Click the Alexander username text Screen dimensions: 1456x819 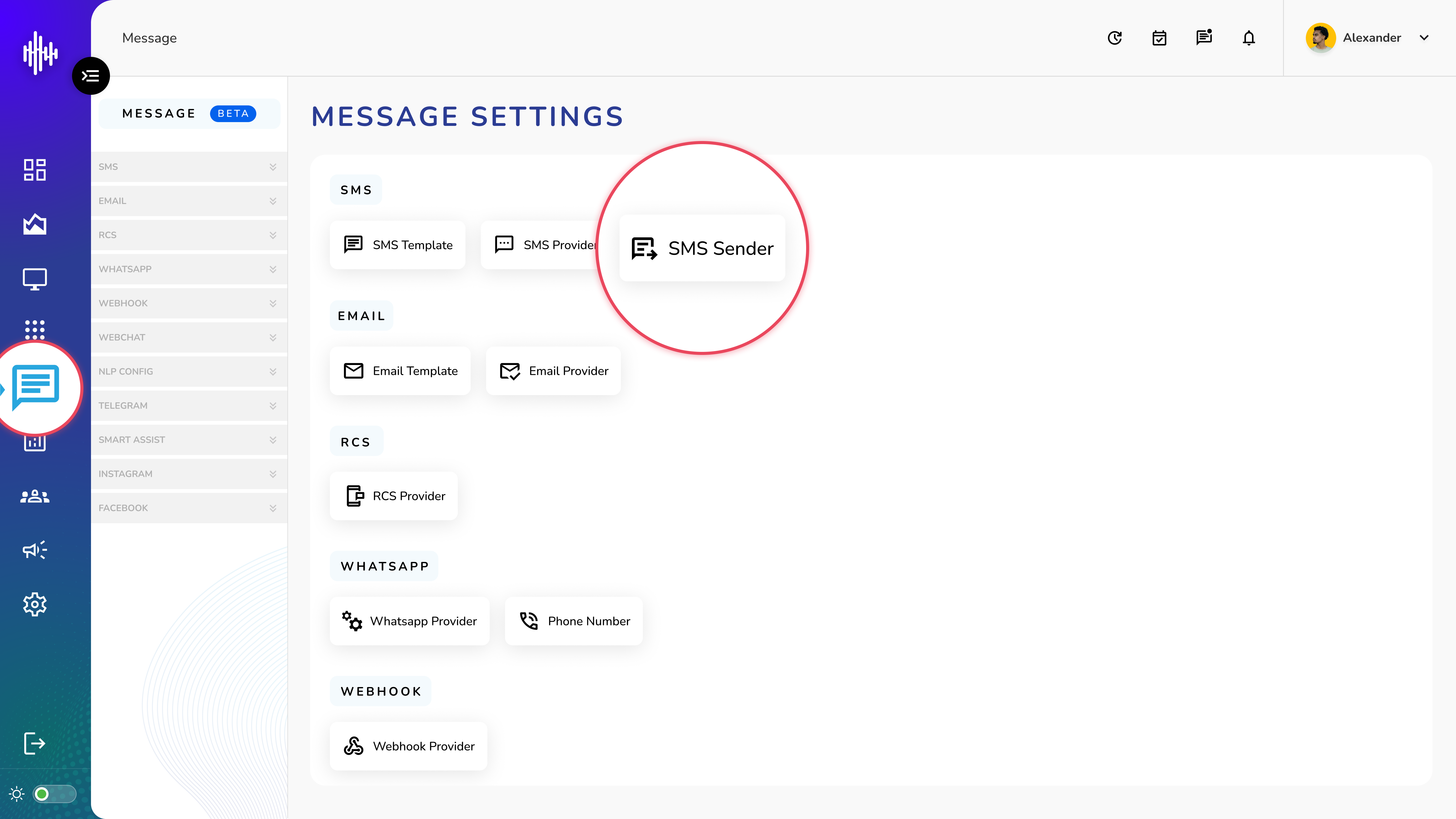(1372, 38)
